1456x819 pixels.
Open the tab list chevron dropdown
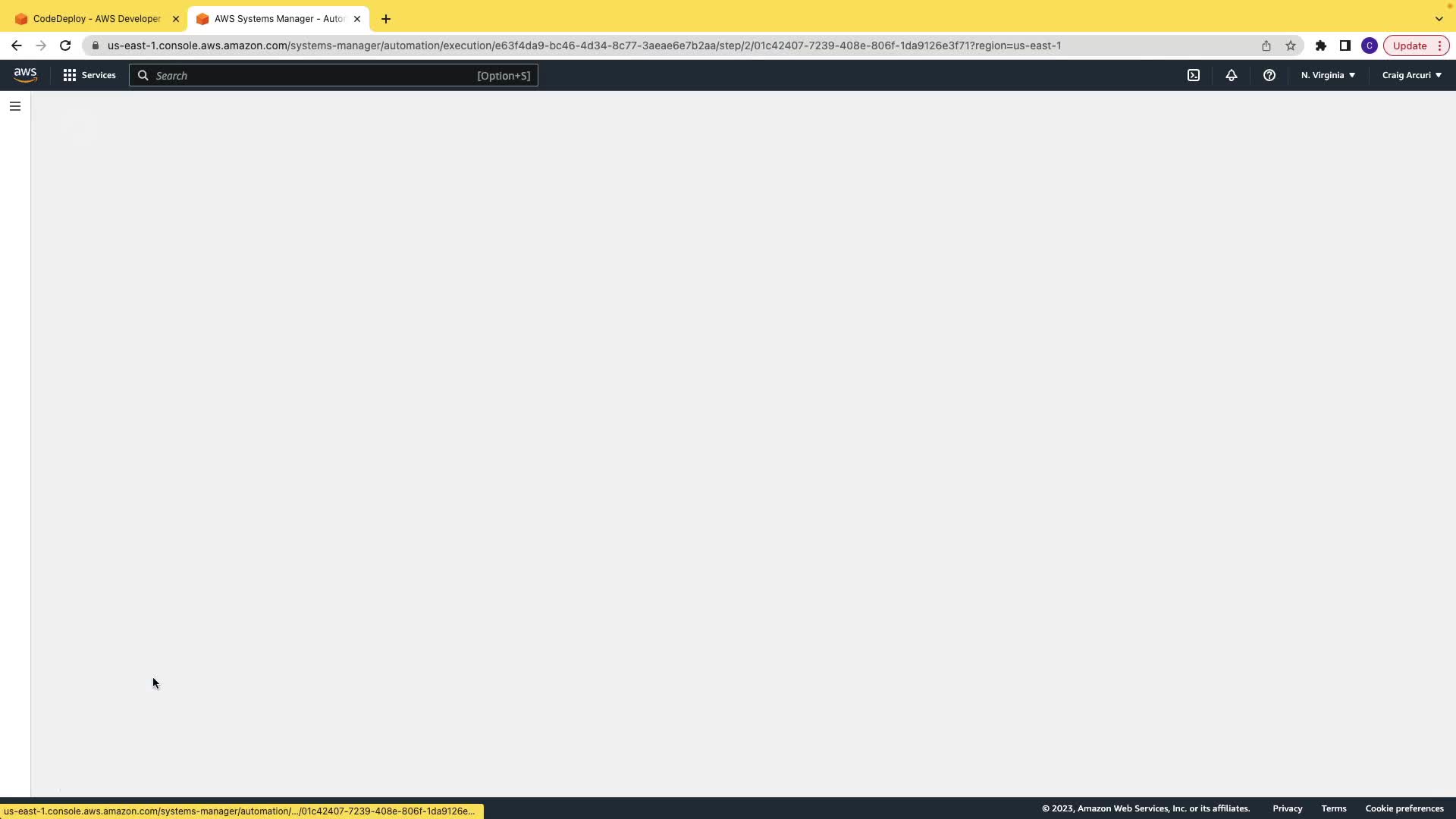click(1439, 19)
